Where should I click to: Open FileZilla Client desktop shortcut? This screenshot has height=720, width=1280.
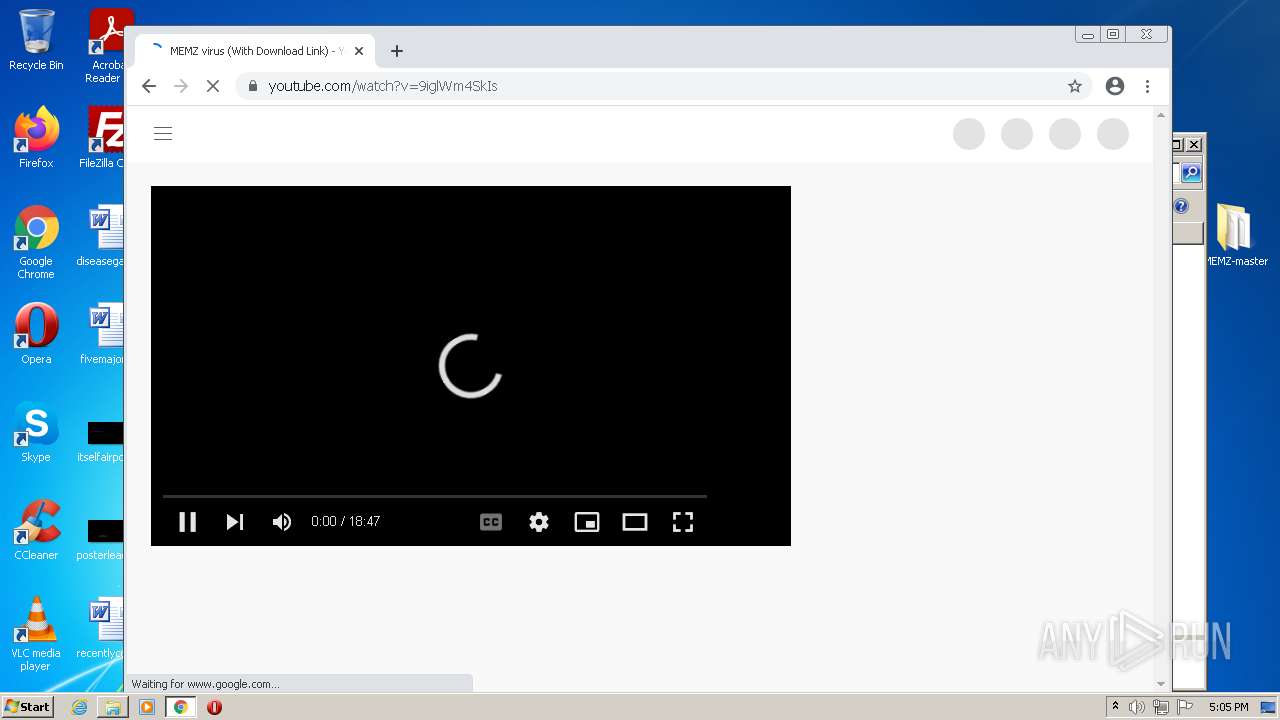point(101,138)
